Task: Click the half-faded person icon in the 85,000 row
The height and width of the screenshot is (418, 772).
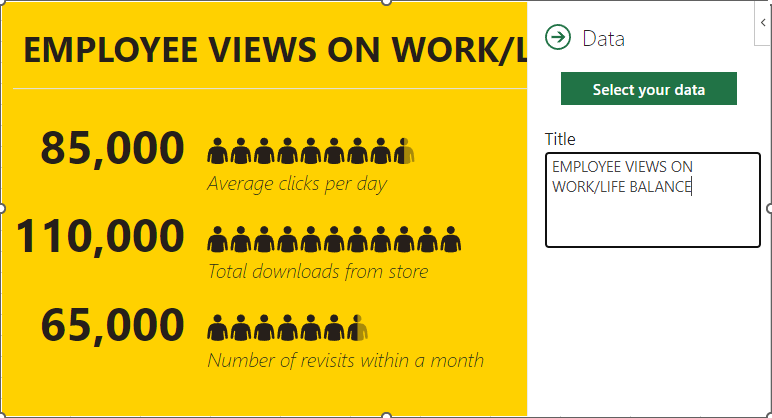Action: click(x=403, y=151)
